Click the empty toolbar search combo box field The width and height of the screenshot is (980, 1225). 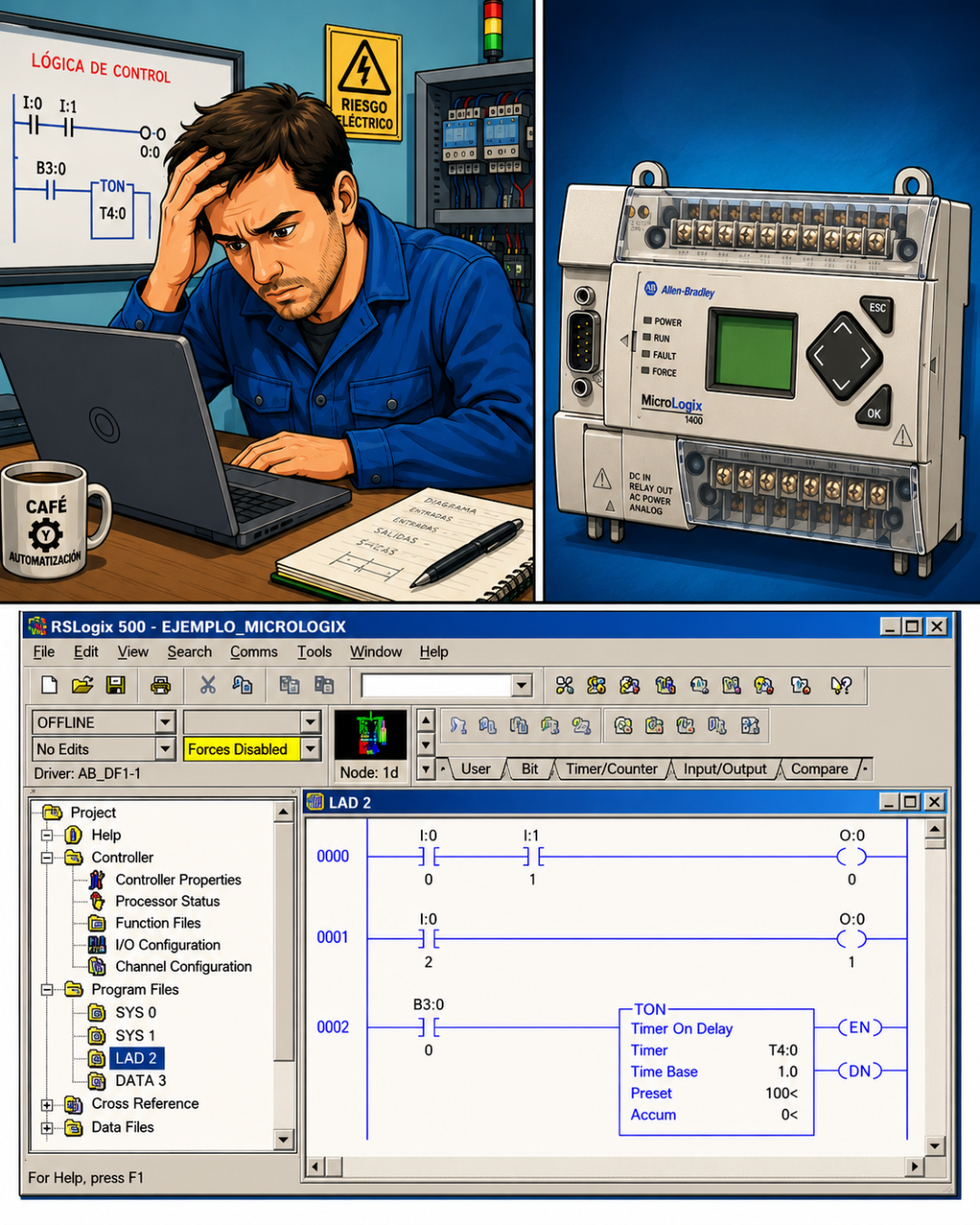click(x=436, y=685)
